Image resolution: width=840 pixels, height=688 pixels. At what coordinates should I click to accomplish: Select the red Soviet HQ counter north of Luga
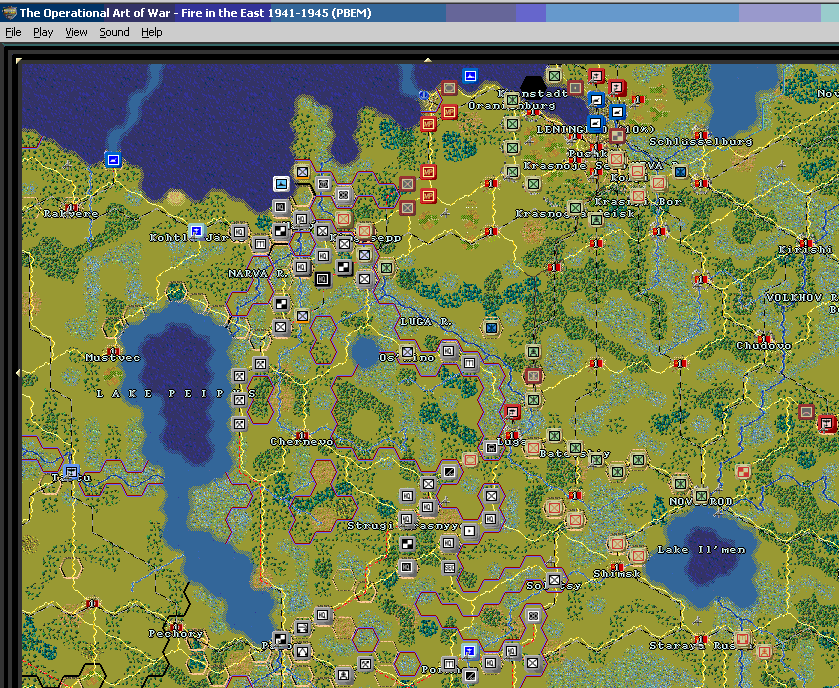point(513,412)
